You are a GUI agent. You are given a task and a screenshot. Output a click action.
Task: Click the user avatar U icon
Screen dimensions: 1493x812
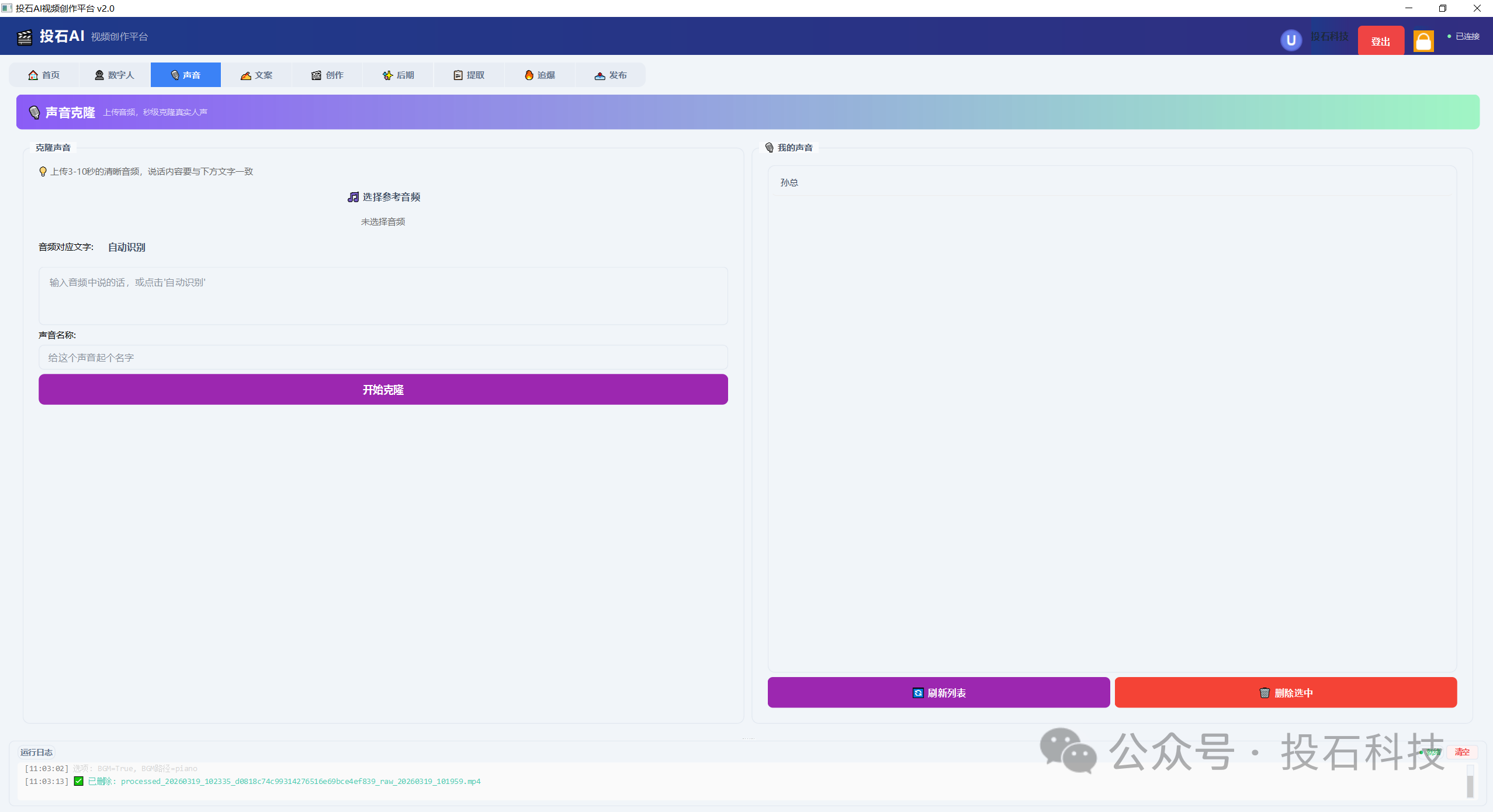click(x=1291, y=40)
